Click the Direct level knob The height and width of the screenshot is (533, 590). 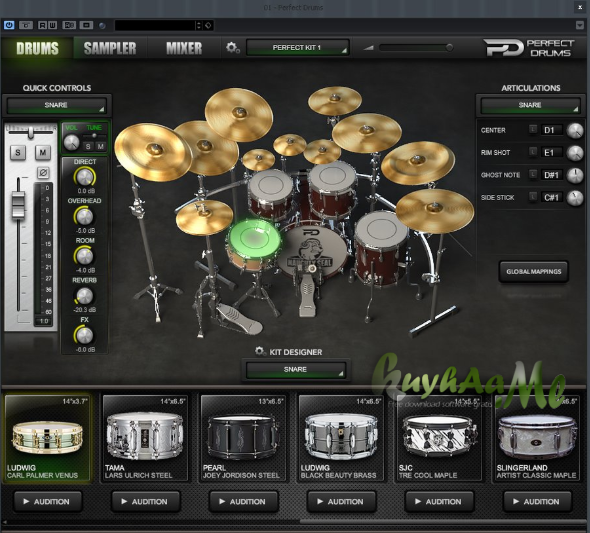[85, 177]
